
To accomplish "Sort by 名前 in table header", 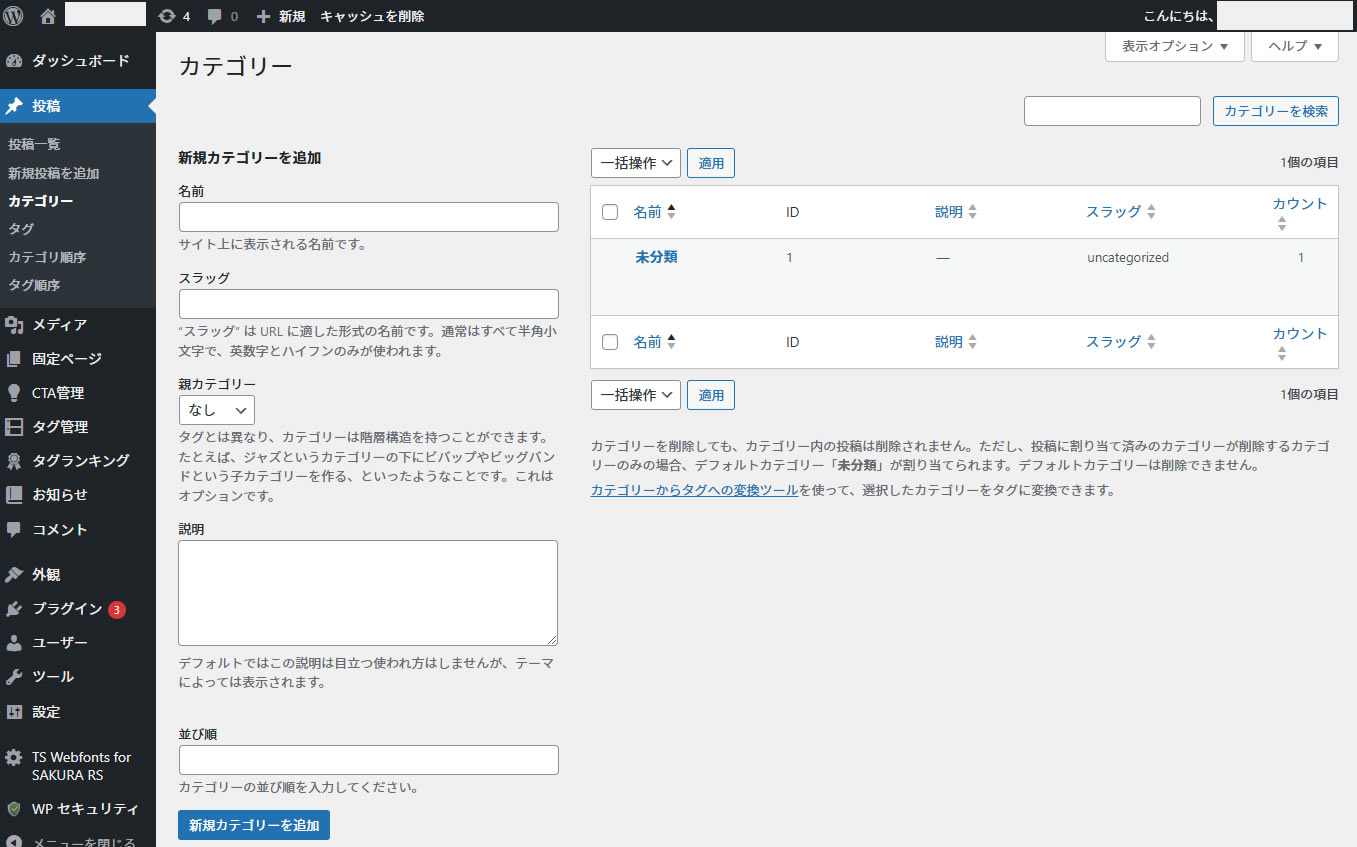I will (655, 212).
